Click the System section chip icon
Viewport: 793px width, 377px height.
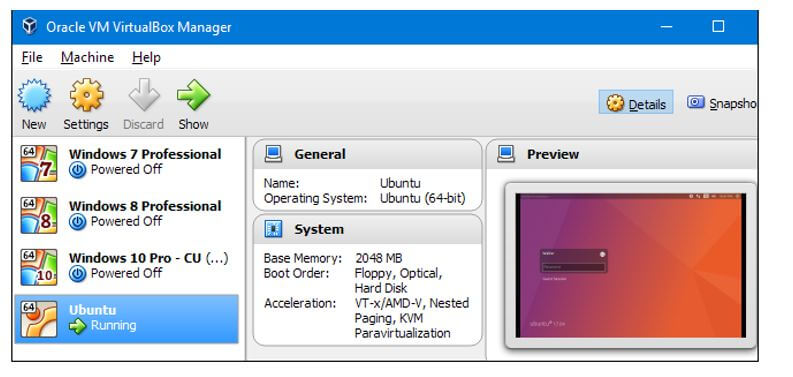pos(273,229)
